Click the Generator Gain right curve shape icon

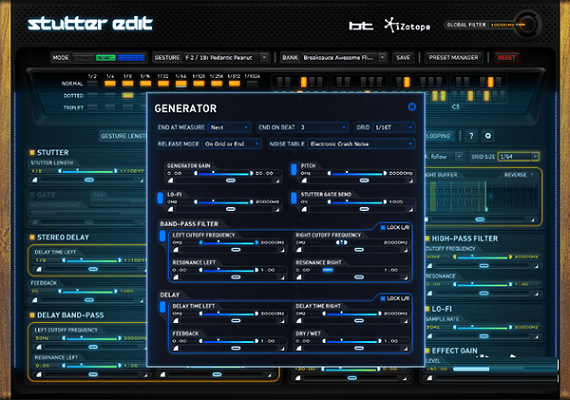click(278, 180)
